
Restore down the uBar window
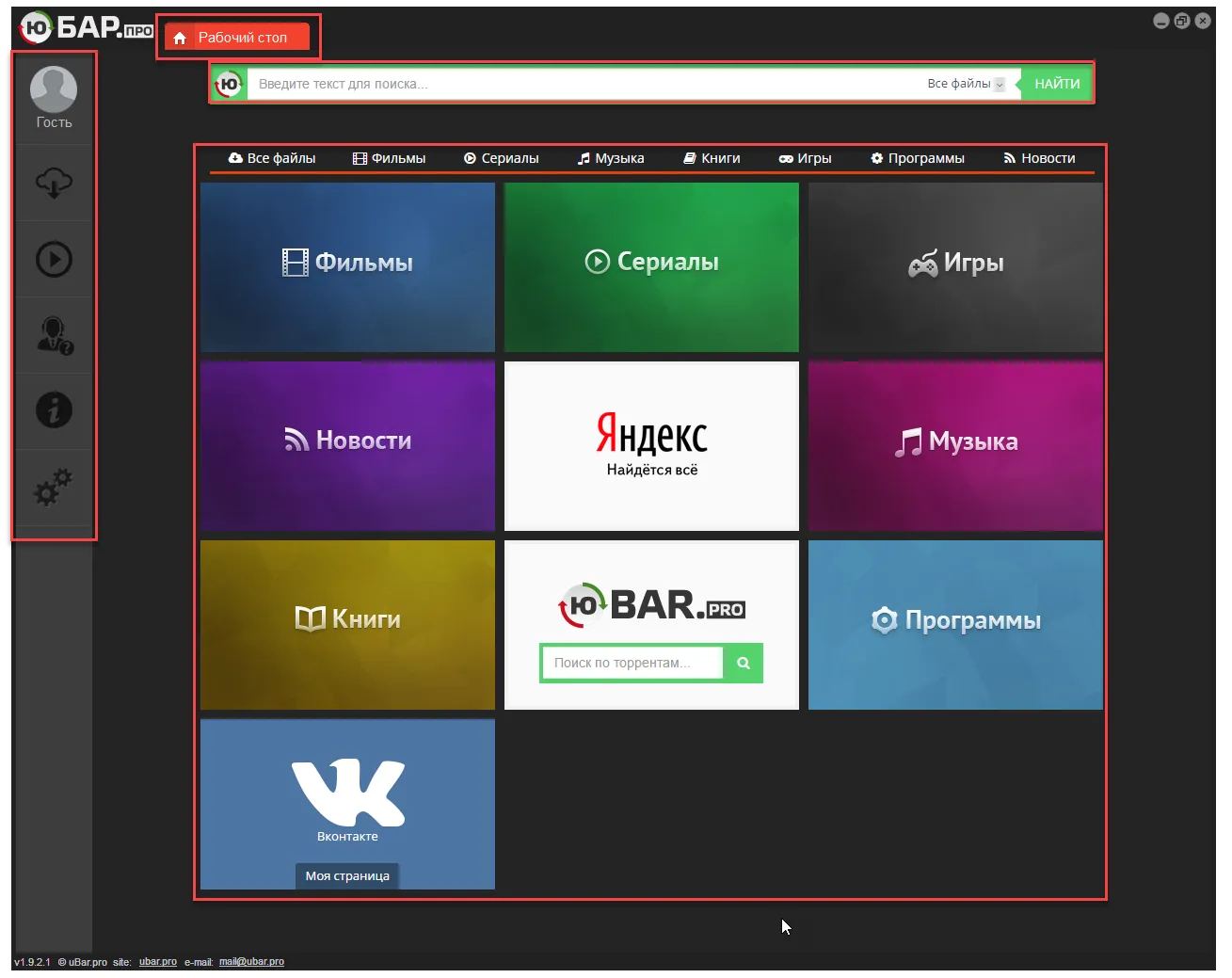[1182, 21]
